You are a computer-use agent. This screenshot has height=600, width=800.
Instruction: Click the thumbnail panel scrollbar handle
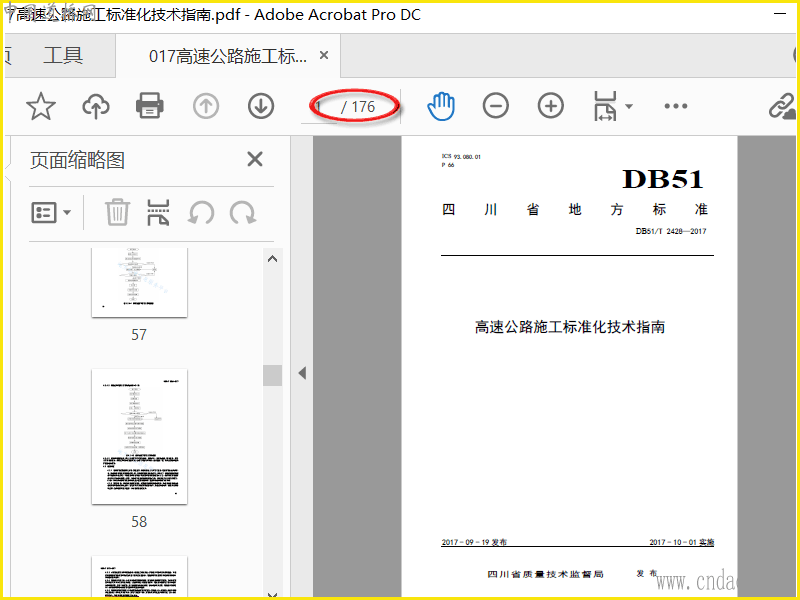point(272,376)
